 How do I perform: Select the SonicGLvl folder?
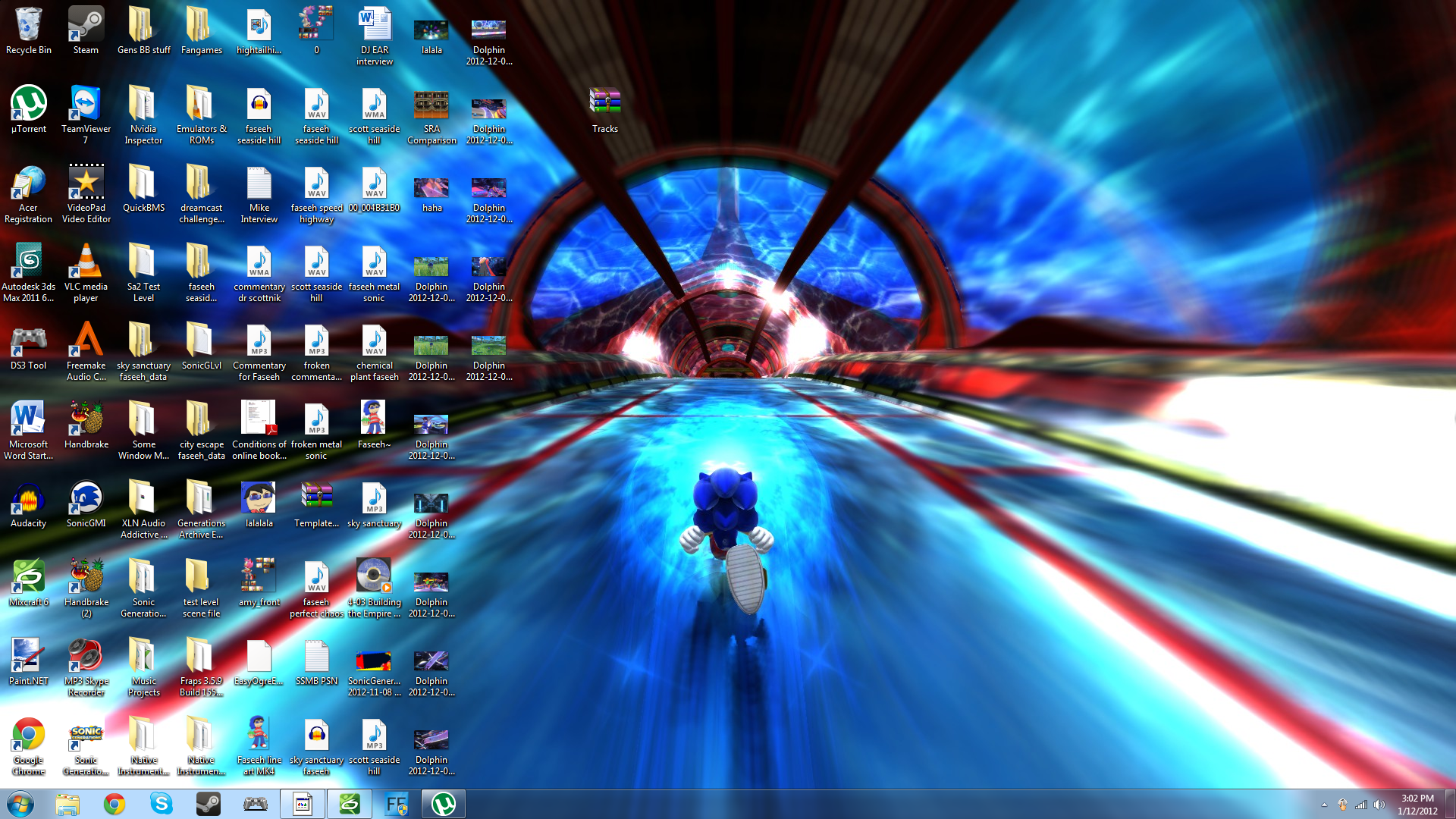[202, 347]
